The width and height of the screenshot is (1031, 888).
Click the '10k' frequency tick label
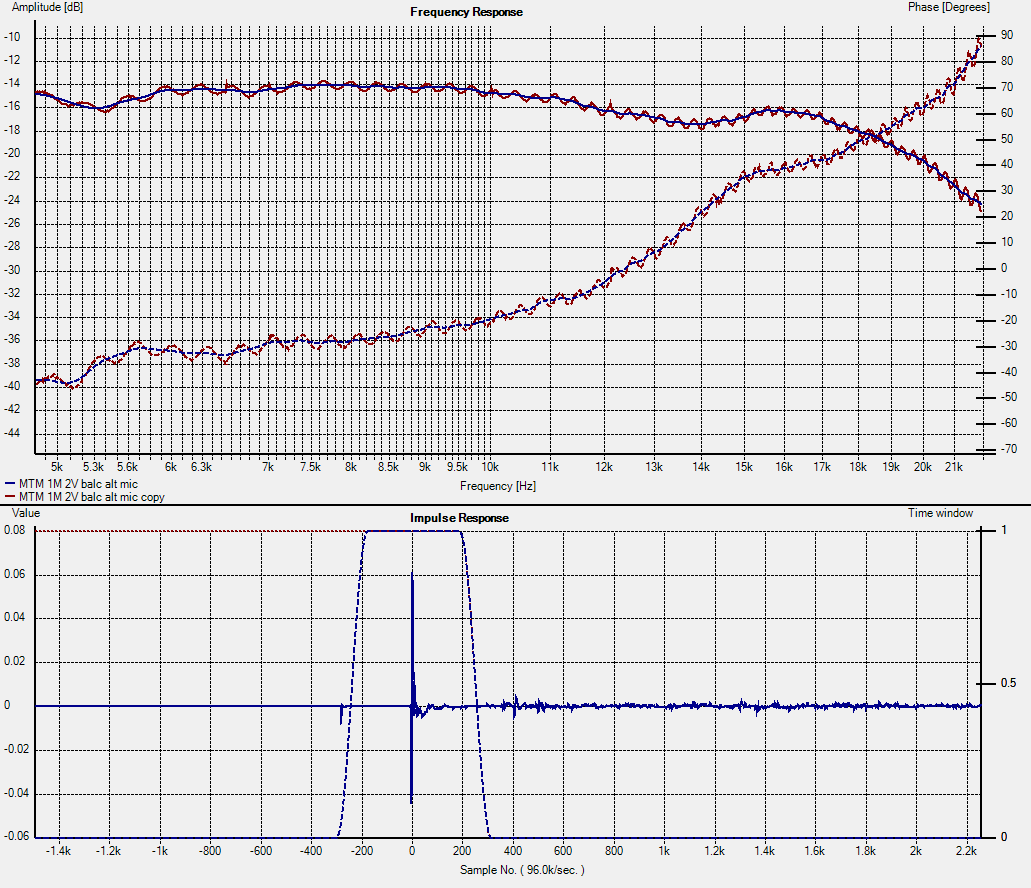(x=490, y=467)
